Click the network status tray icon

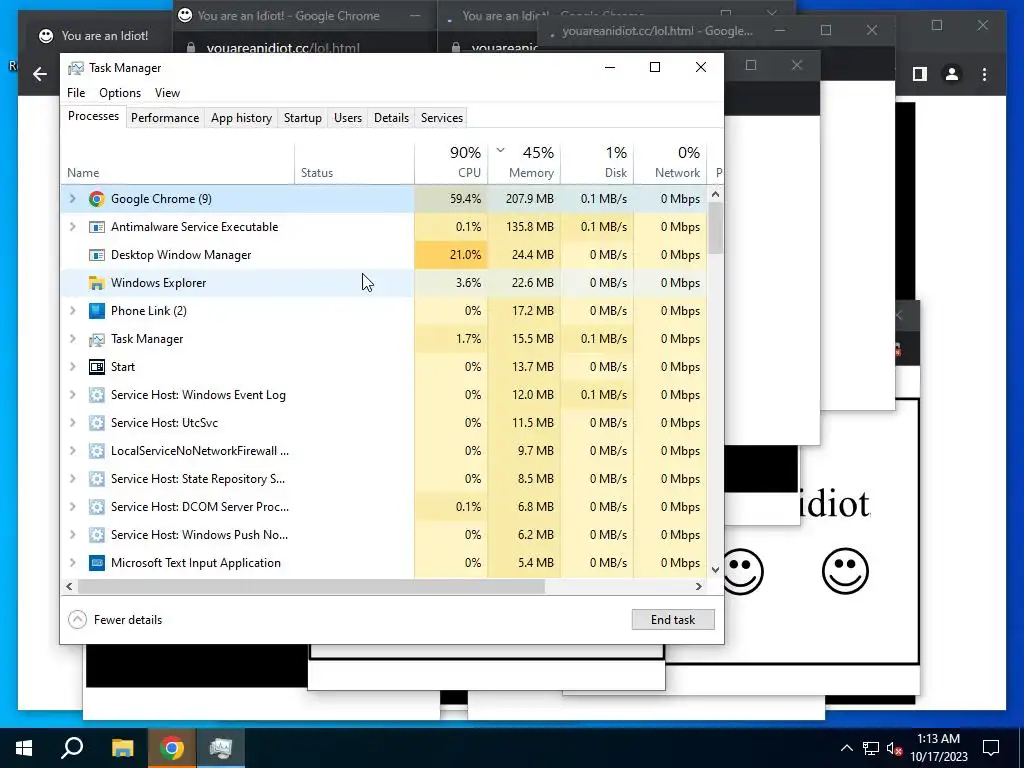tap(871, 748)
